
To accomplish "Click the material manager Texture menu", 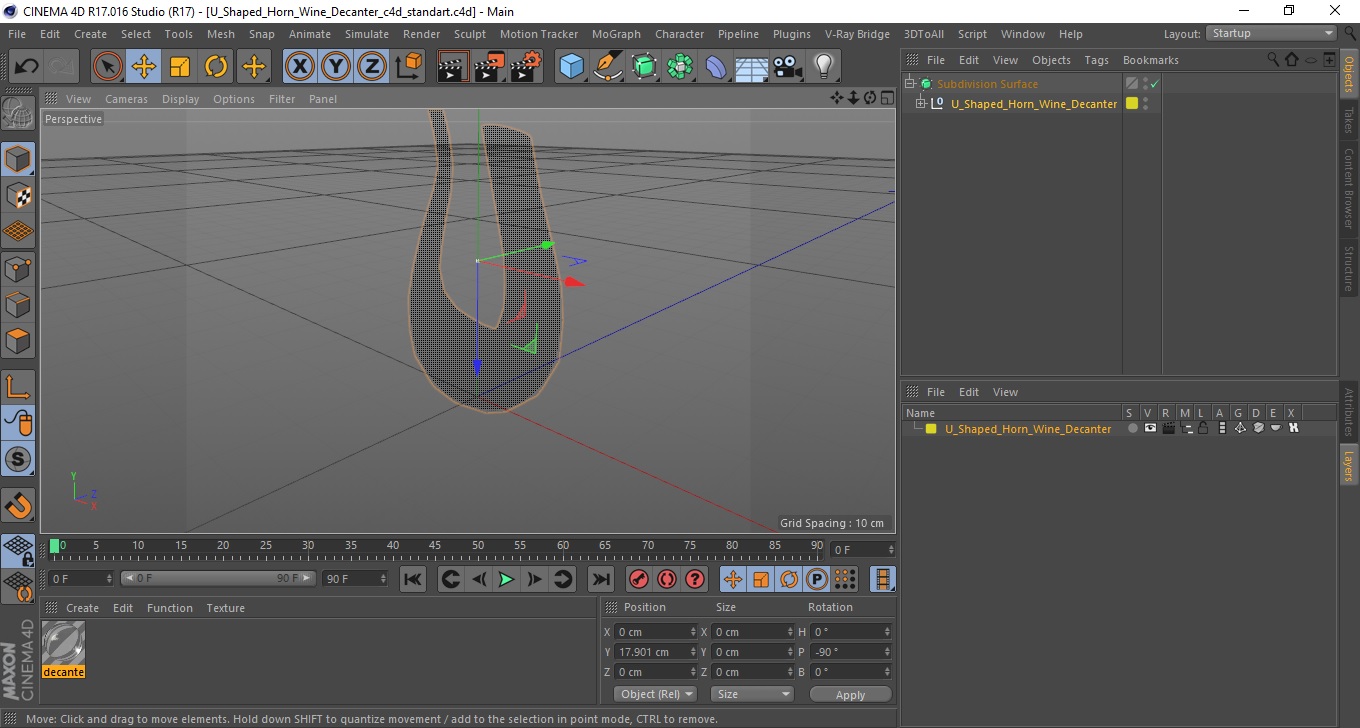I will pyautogui.click(x=226, y=608).
